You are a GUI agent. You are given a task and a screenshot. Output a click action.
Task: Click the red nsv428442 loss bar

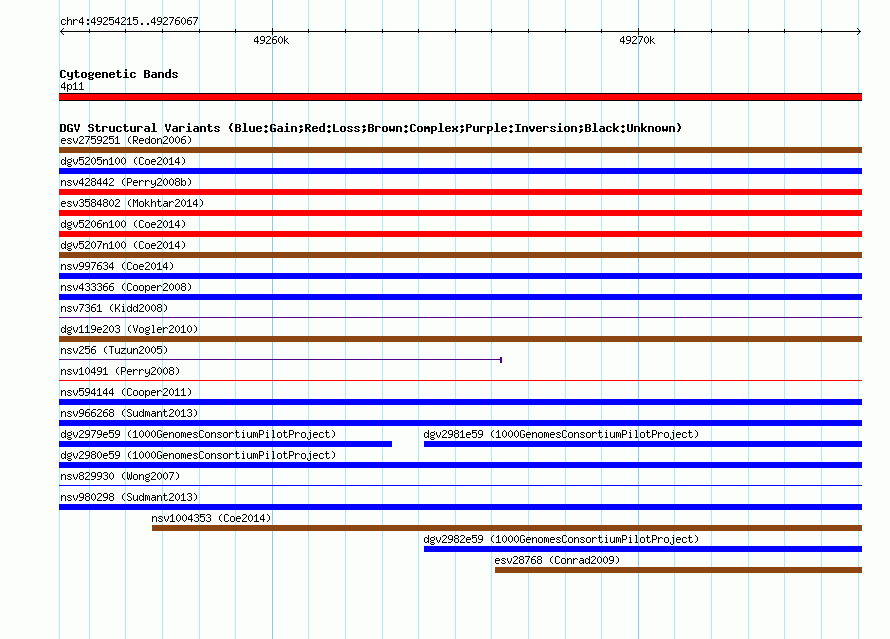460,192
